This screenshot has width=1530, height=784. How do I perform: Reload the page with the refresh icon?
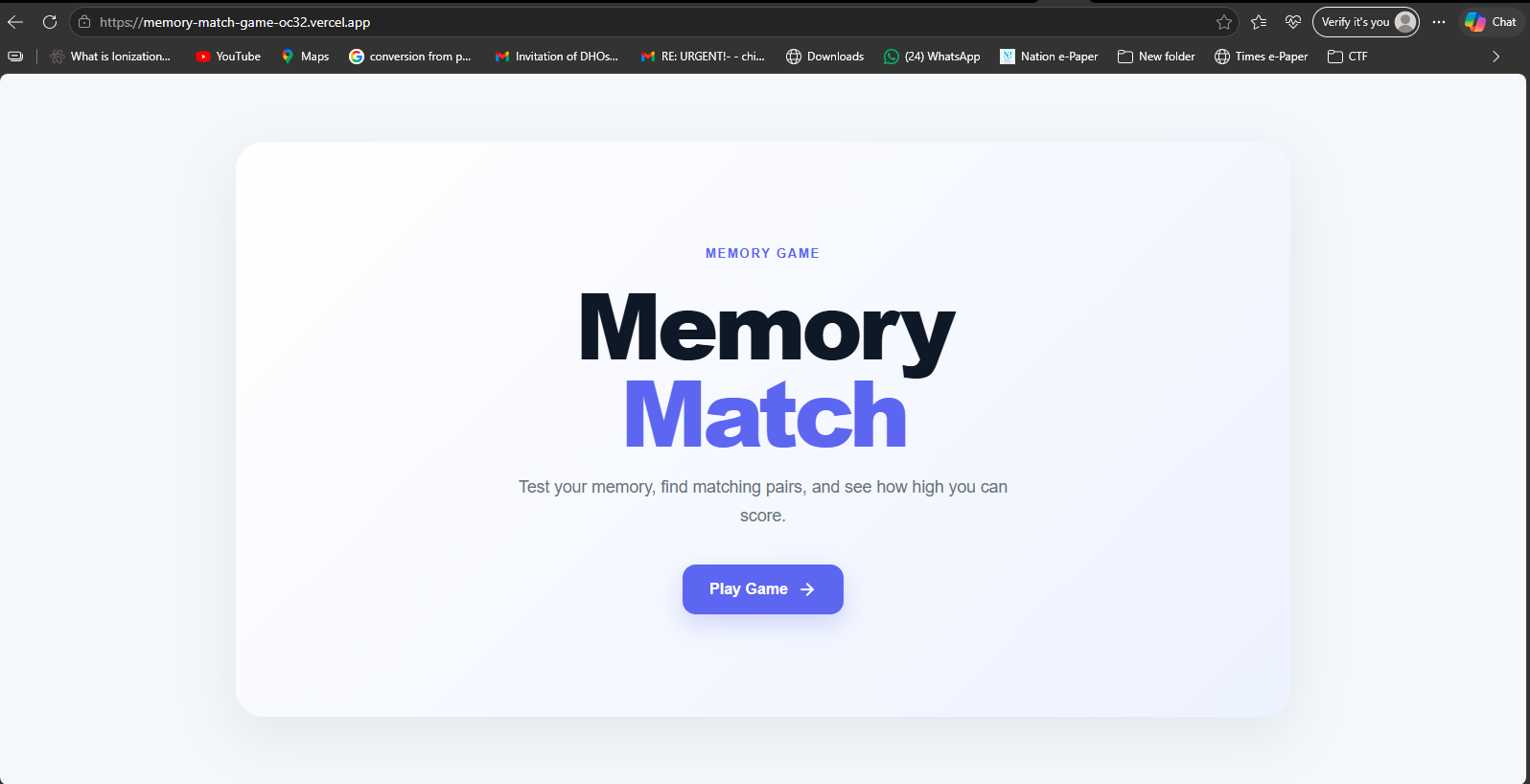[50, 22]
